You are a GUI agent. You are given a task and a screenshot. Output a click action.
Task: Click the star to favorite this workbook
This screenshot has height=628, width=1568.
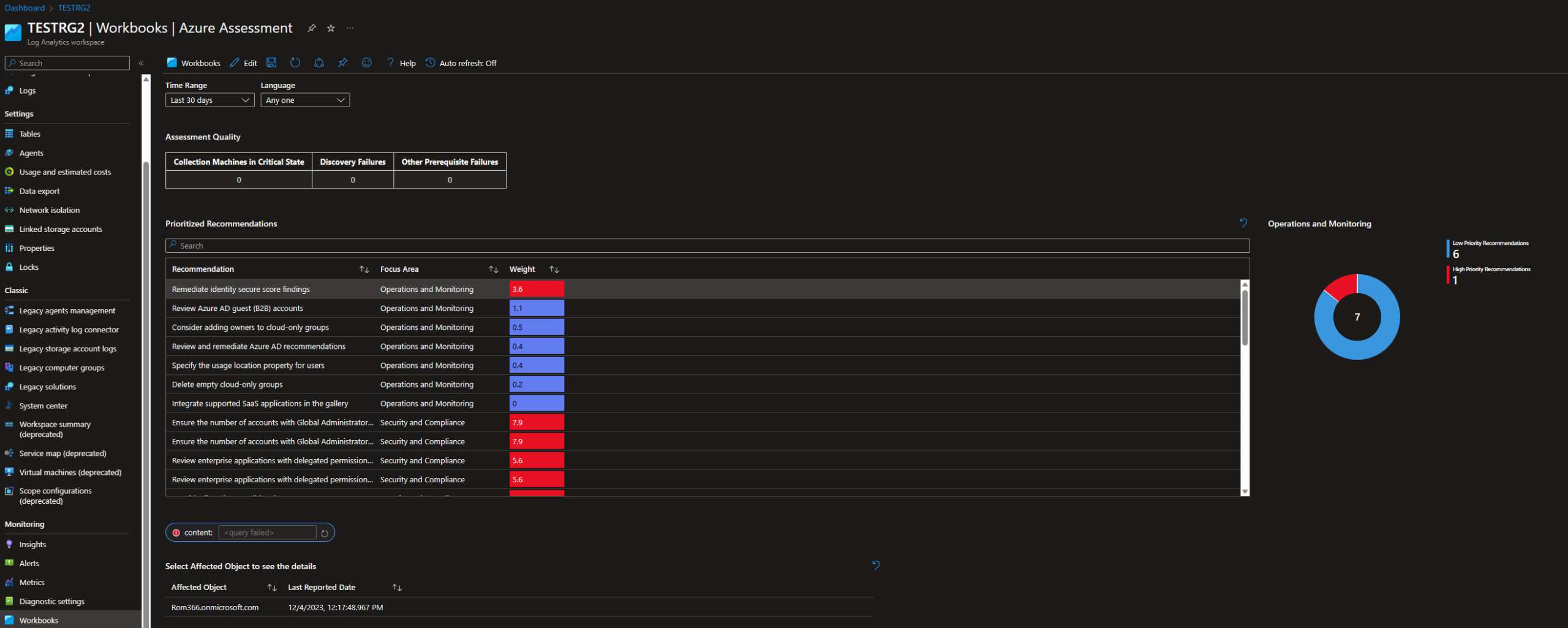coord(330,28)
